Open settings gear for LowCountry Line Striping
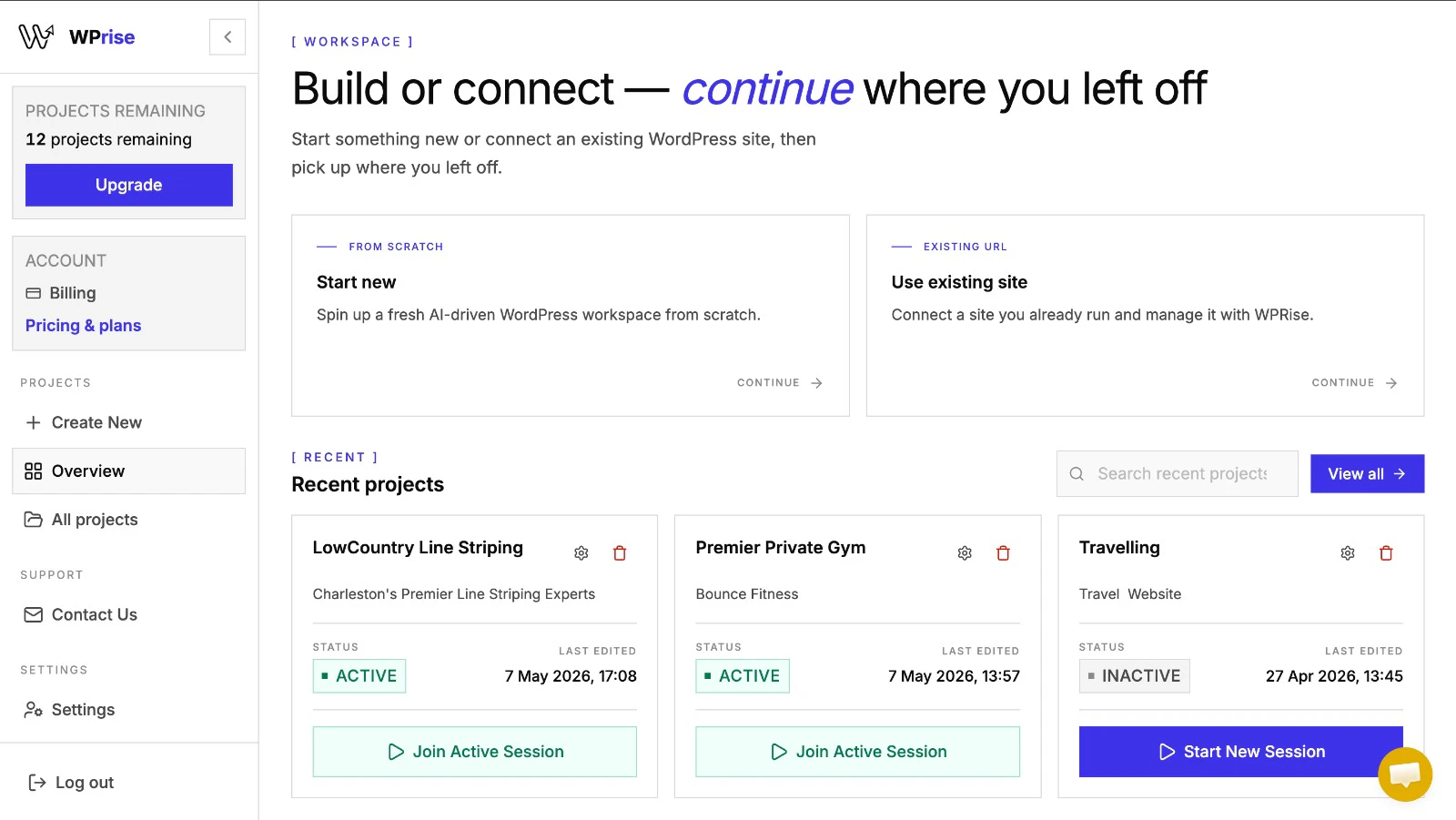Viewport: 1456px width, 820px height. pos(581,553)
